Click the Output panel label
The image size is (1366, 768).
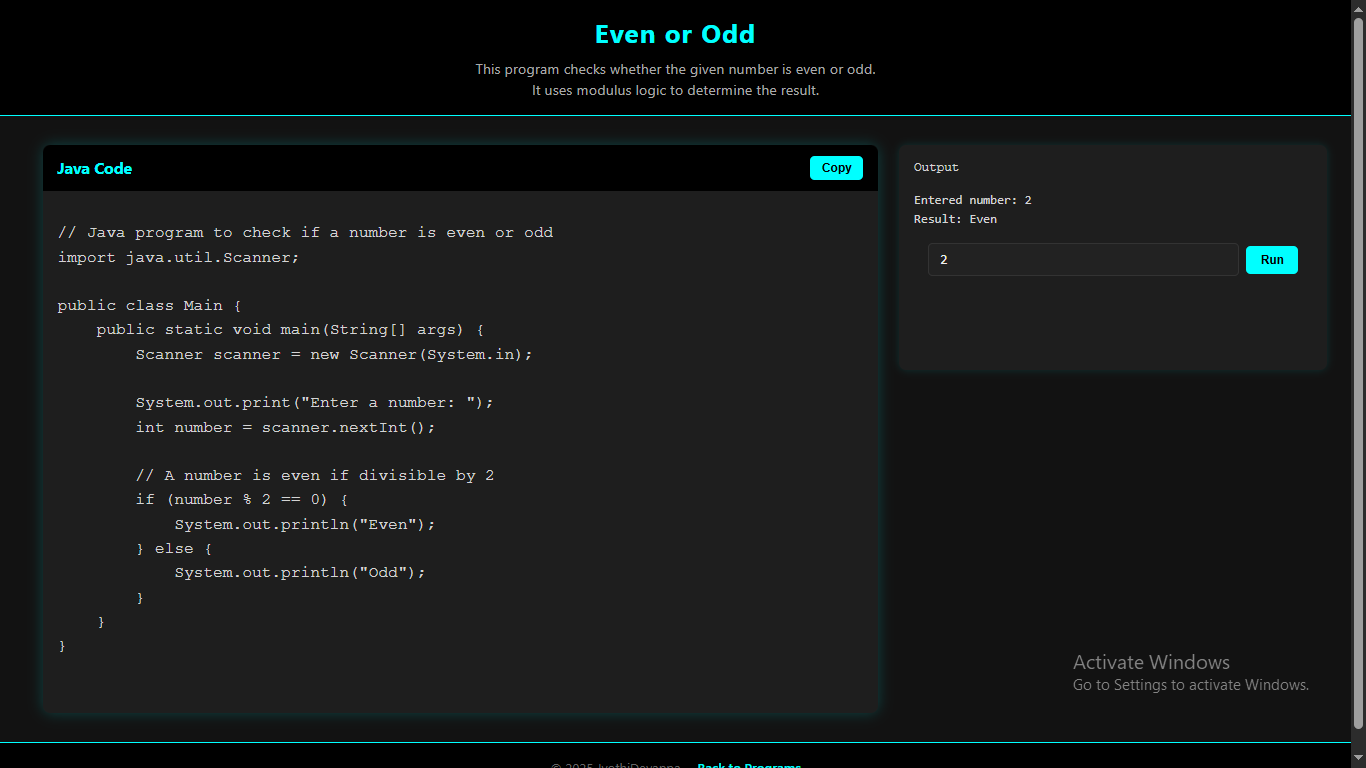935,167
